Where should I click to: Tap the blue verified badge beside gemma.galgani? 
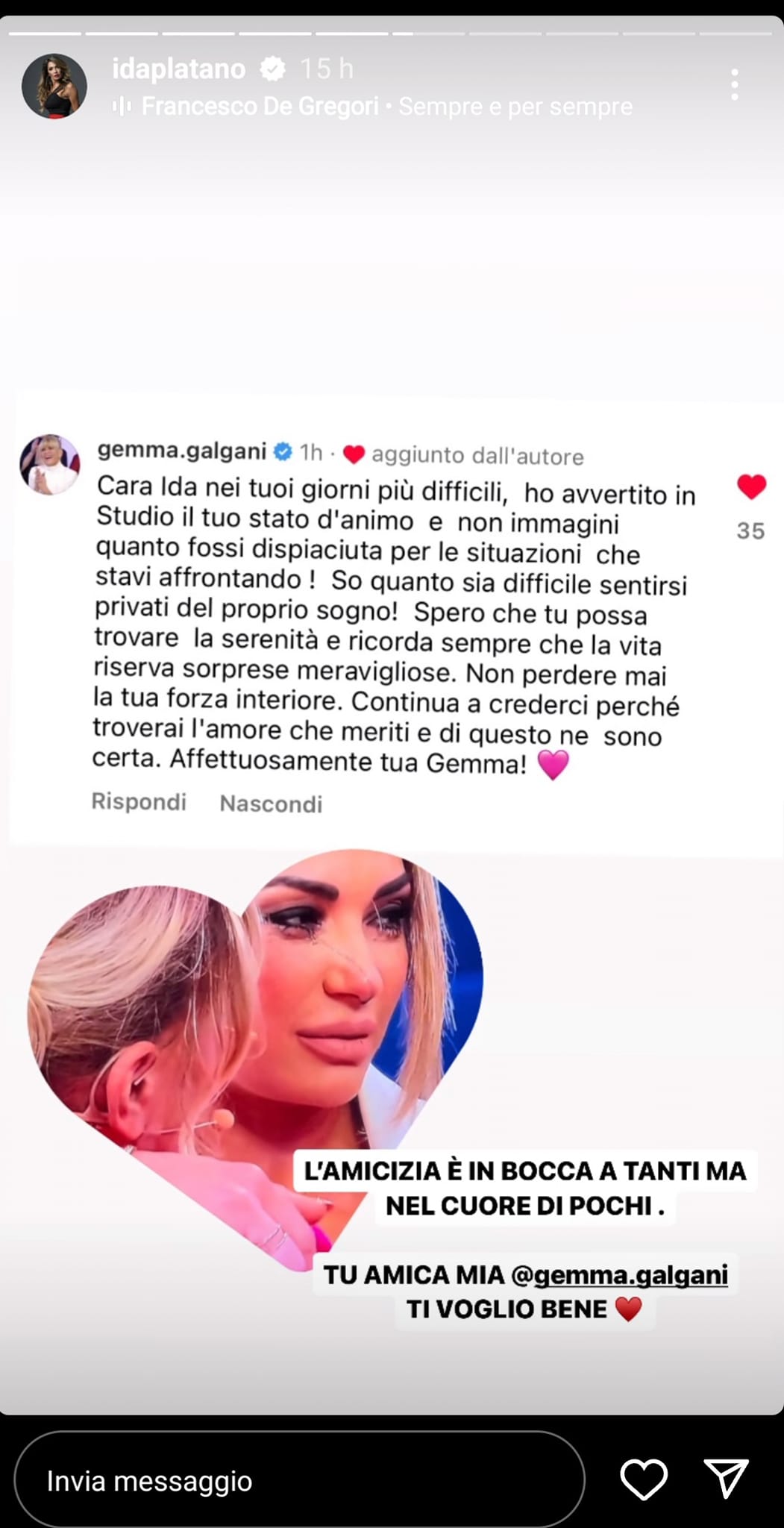click(283, 451)
